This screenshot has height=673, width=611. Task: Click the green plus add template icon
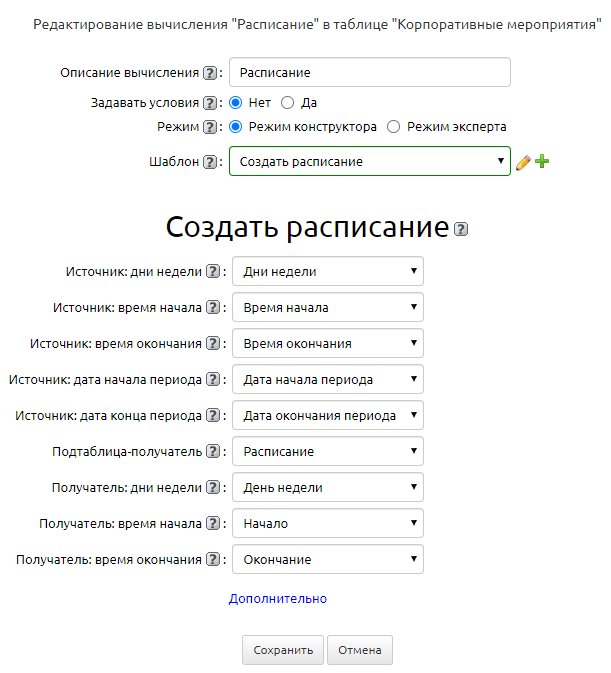tap(542, 161)
